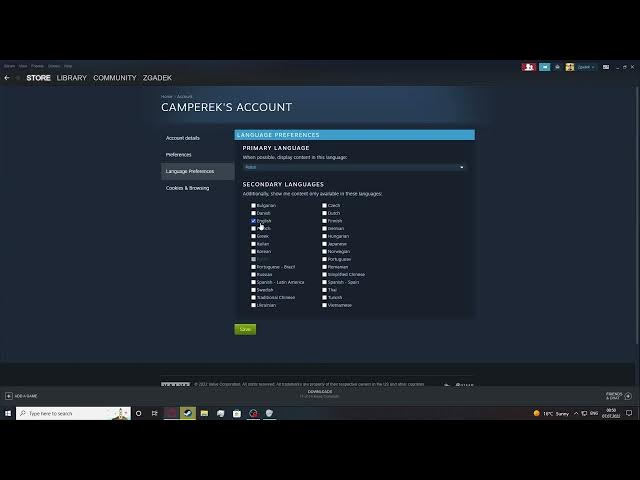Enable Simplified Chinese checkbox
640x480 pixels.
pos(324,275)
